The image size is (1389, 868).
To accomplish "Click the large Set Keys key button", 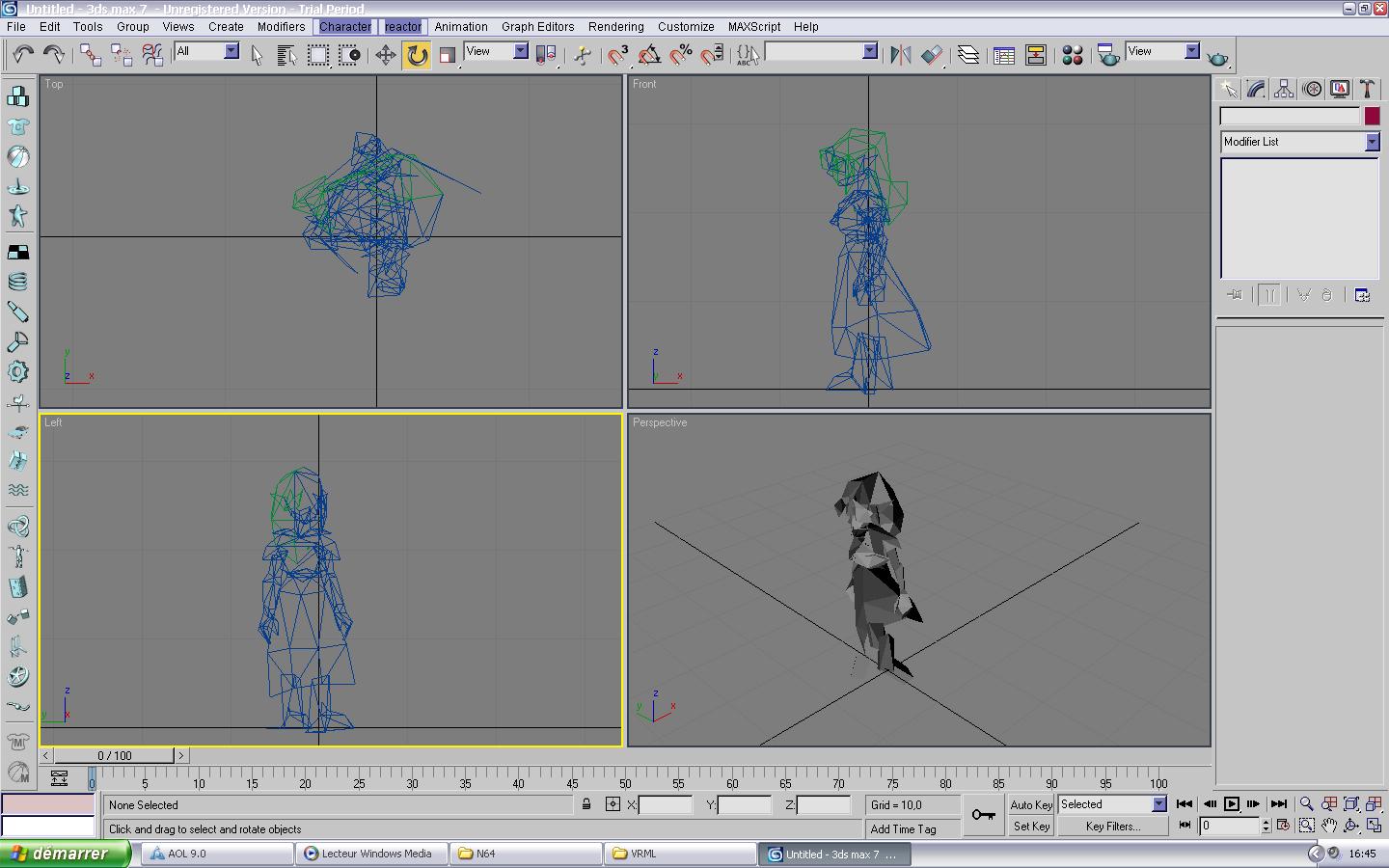I will click(983, 815).
